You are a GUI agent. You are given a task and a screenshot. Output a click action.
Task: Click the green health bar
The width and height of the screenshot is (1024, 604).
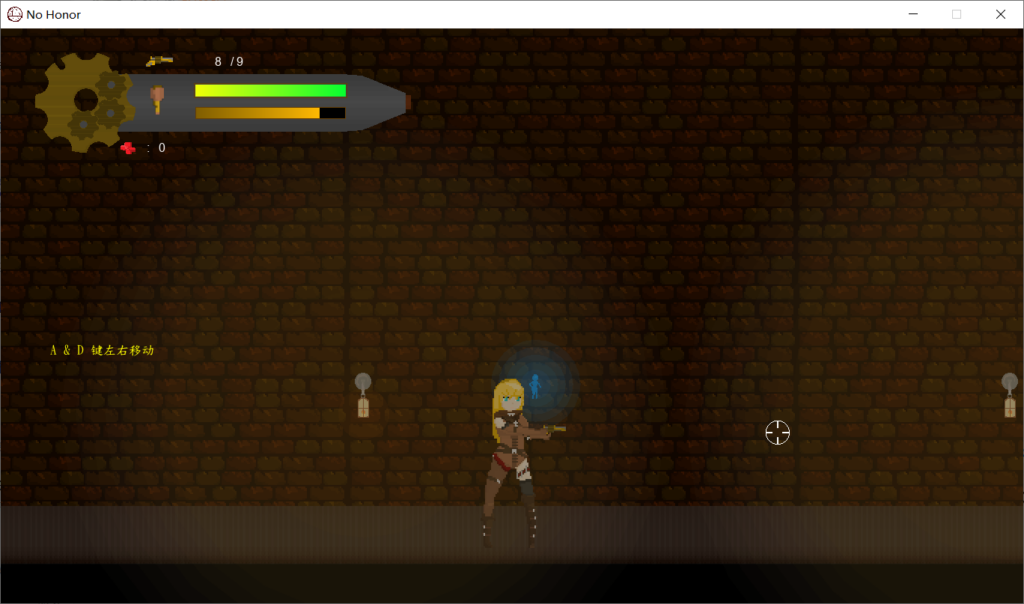[270, 90]
